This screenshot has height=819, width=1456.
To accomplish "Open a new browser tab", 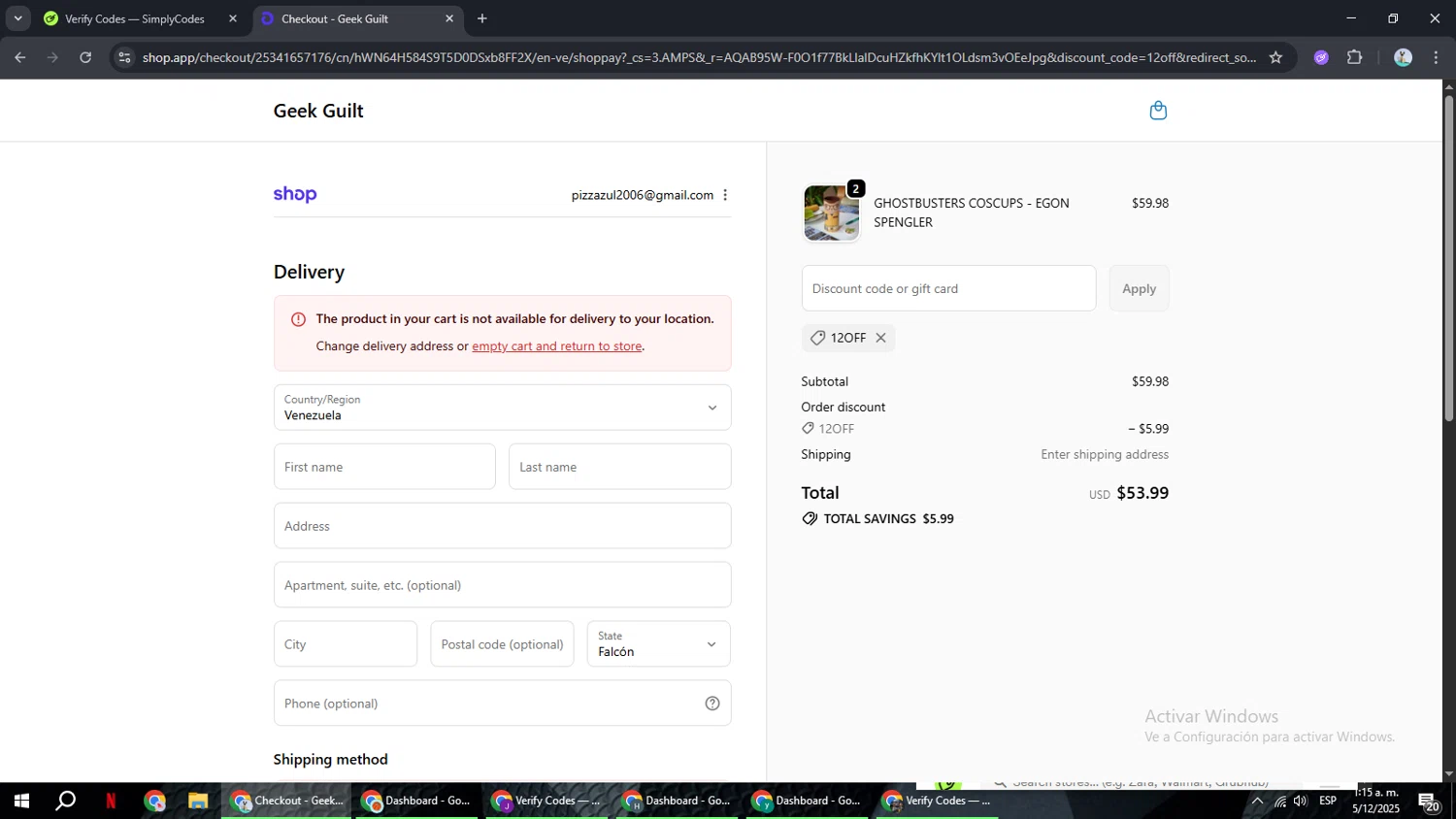I will coord(482,18).
